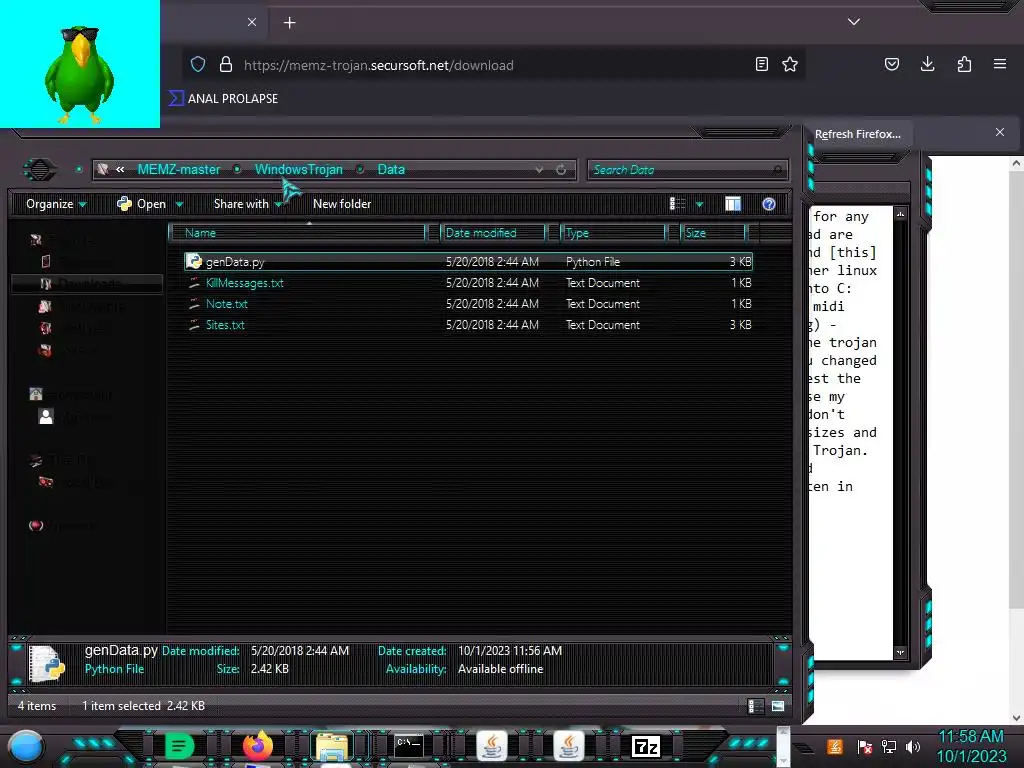Open the Command Prompt taskbar icon
Image resolution: width=1024 pixels, height=768 pixels.
(x=409, y=745)
